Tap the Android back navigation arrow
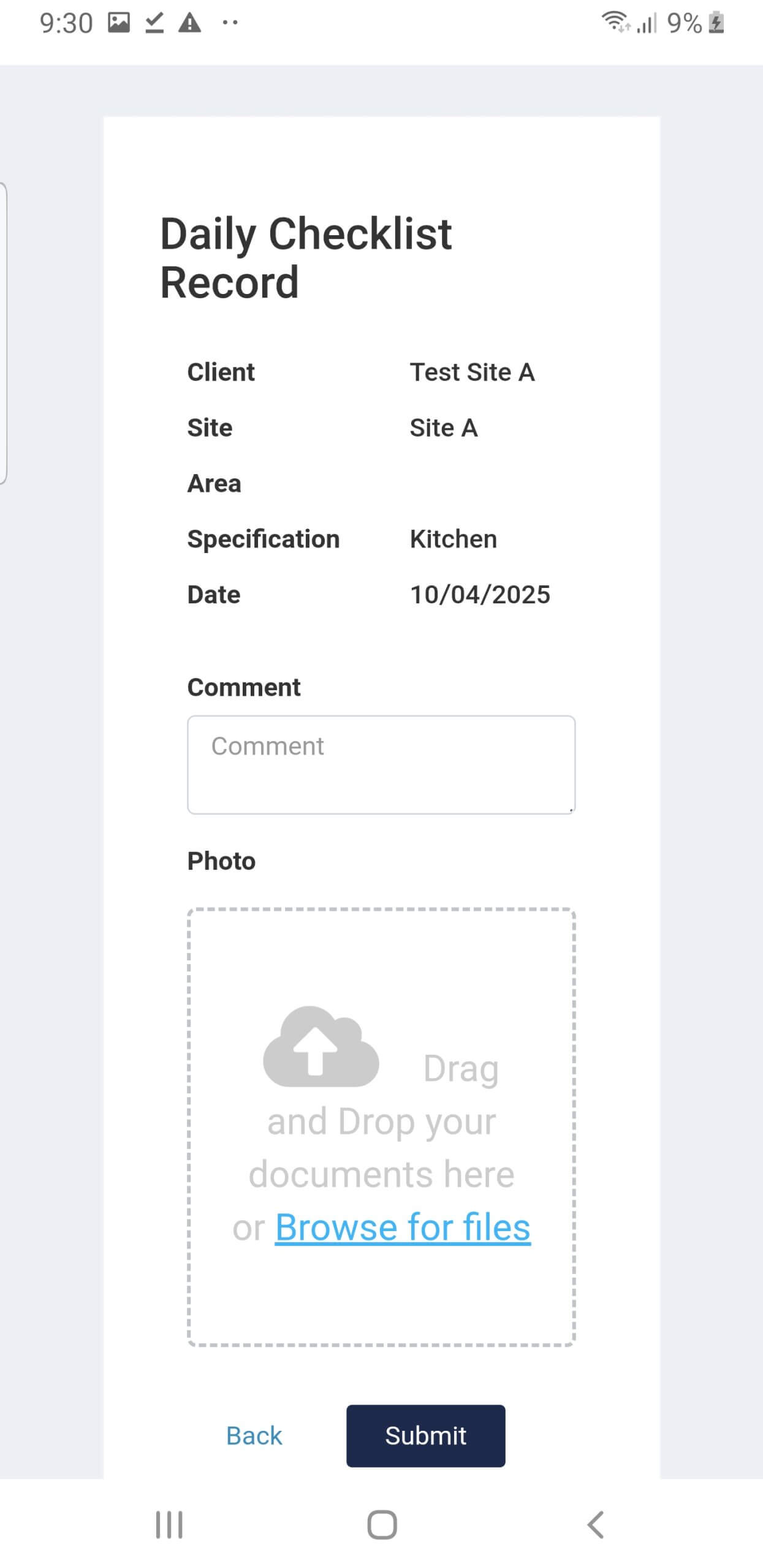763x1568 pixels. pyautogui.click(x=596, y=1525)
